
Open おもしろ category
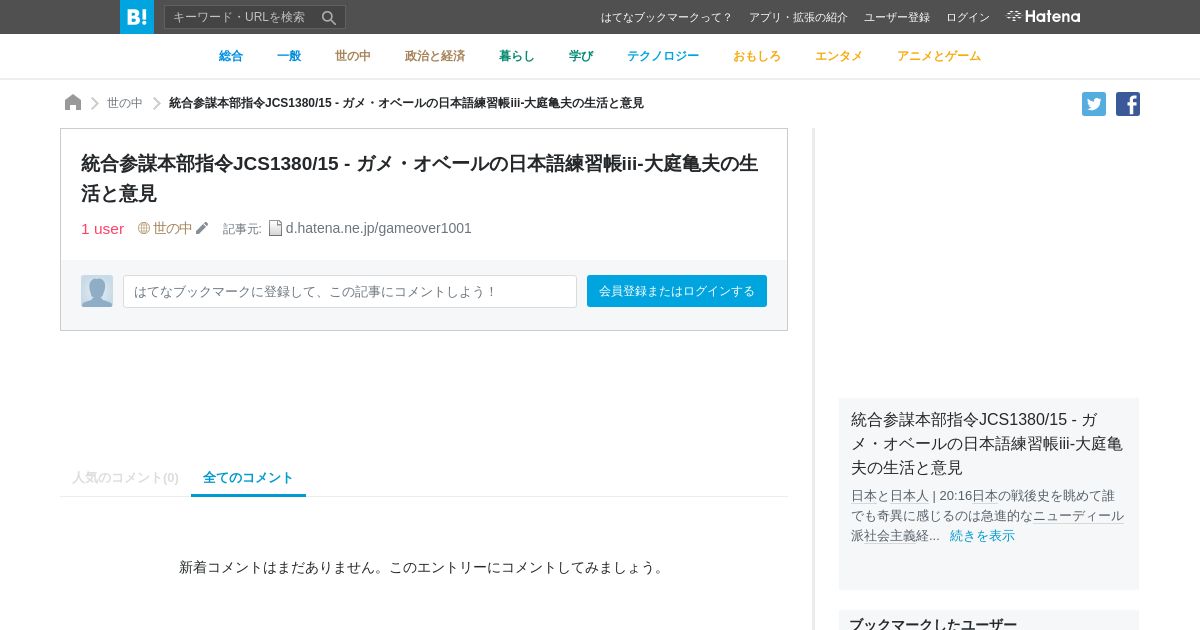pyautogui.click(x=757, y=56)
